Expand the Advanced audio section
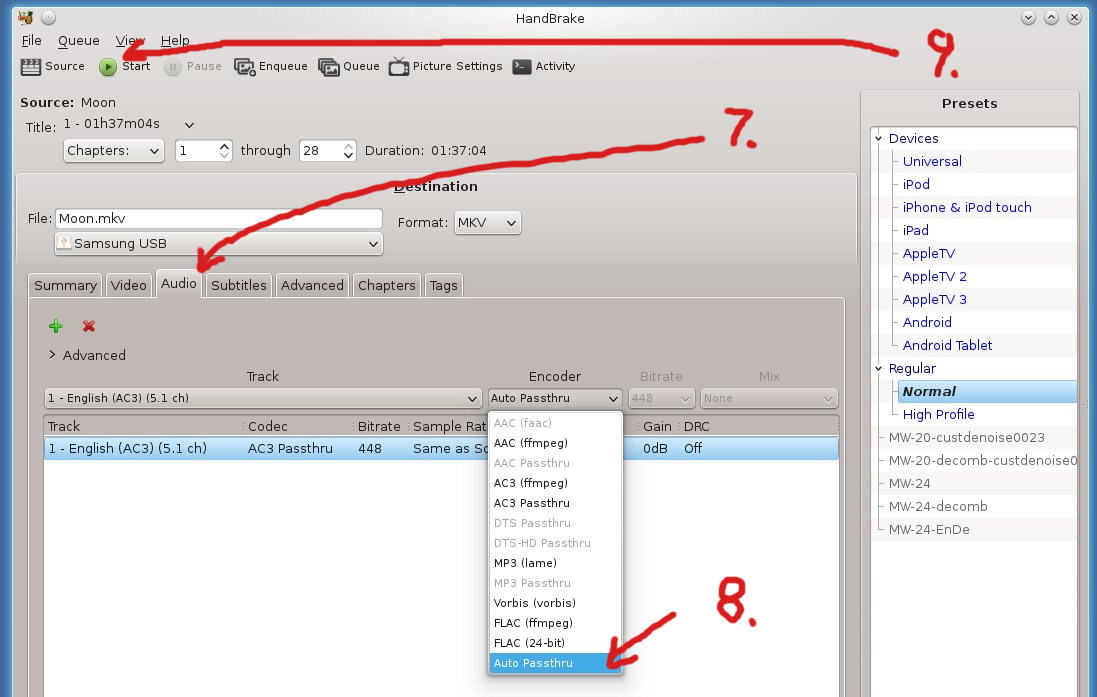 click(x=87, y=355)
